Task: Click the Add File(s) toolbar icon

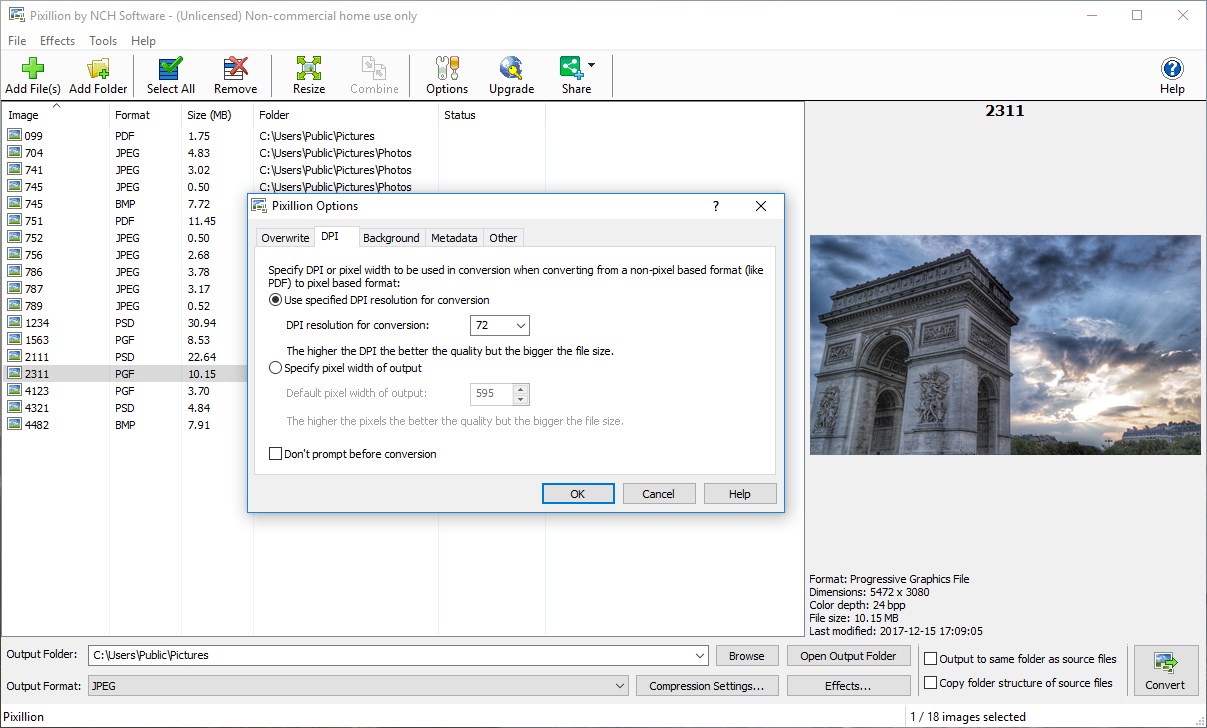Action: [x=32, y=74]
